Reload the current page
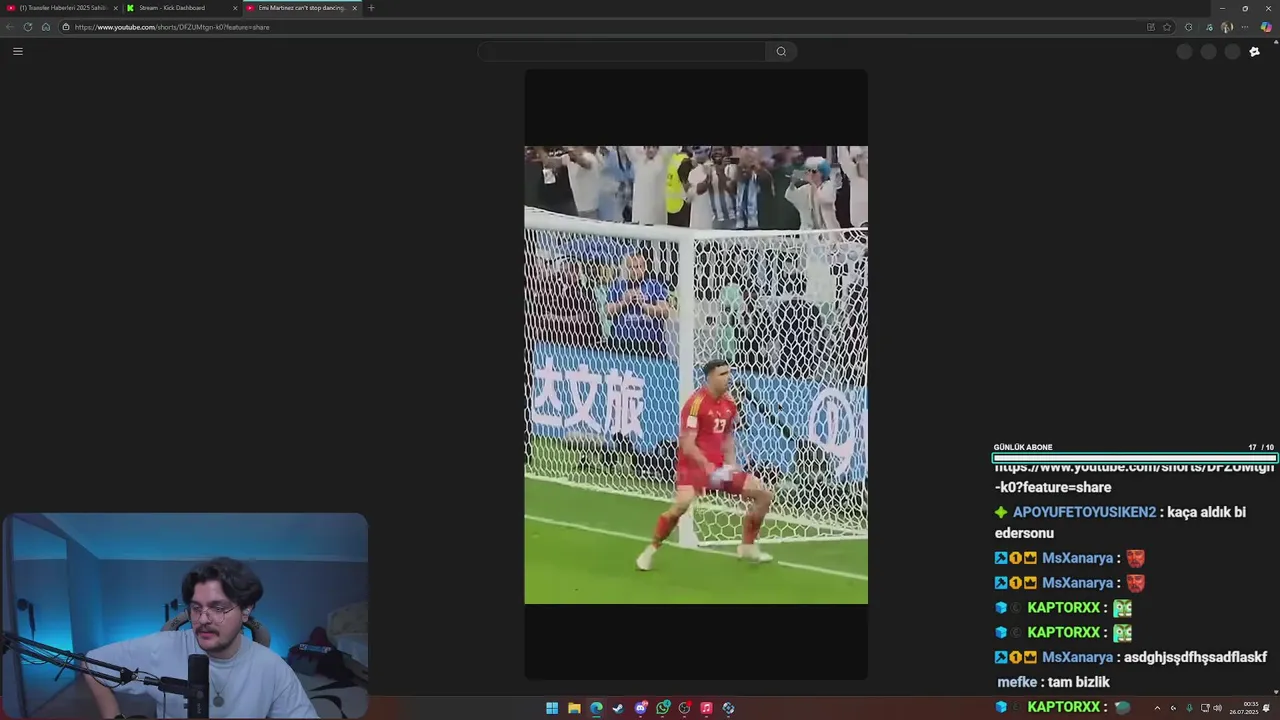This screenshot has width=1280, height=720. pyautogui.click(x=28, y=27)
